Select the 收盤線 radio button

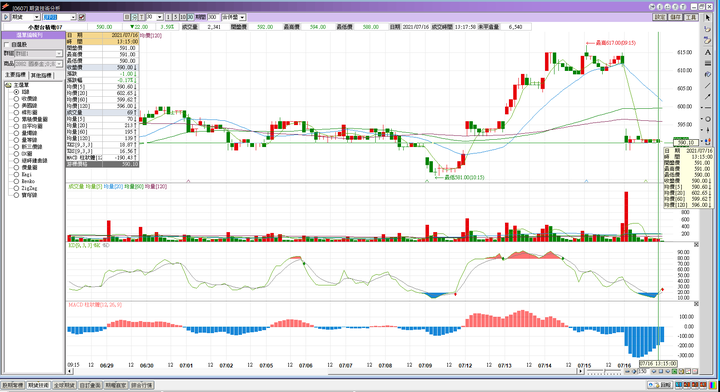16,99
